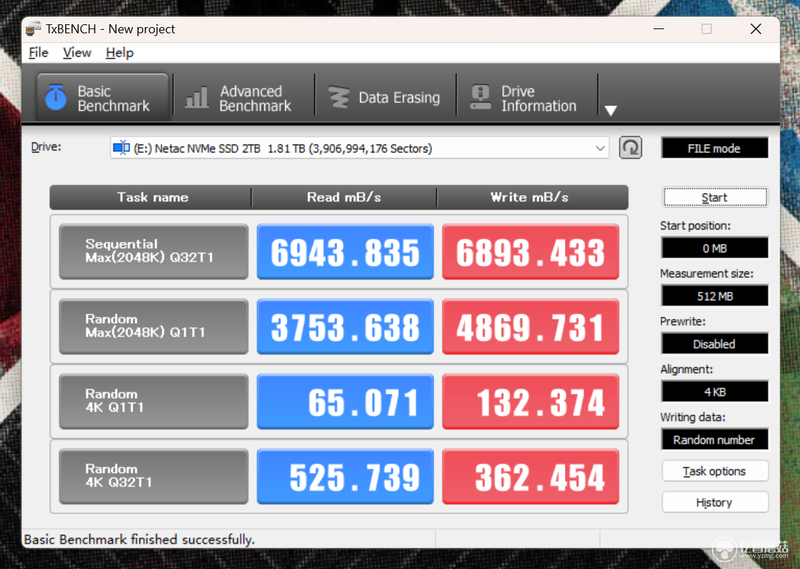
Task: Click the TxBENCH title bar app icon
Action: [34, 29]
